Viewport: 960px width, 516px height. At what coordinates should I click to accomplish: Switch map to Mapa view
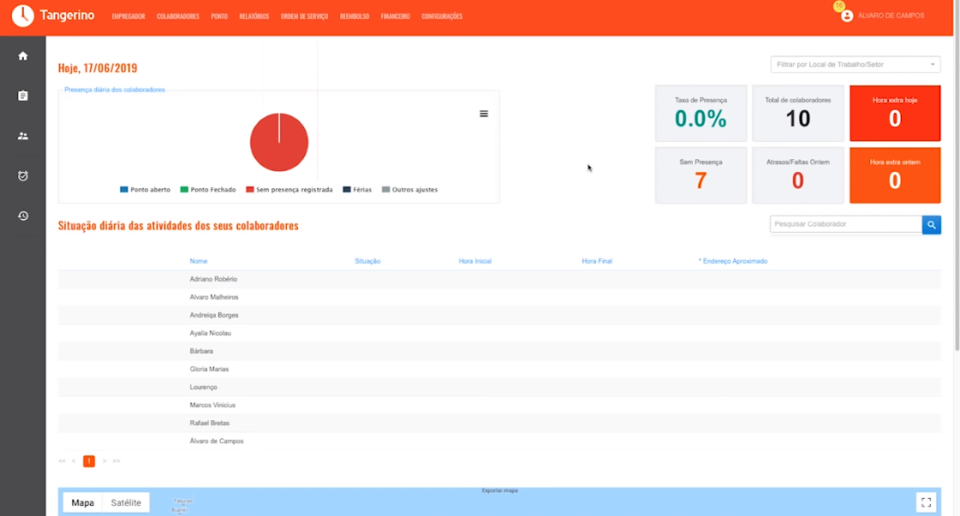83,503
